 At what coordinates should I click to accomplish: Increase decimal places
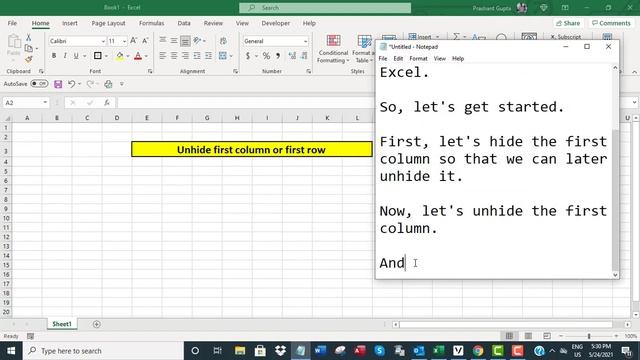pos(292,56)
